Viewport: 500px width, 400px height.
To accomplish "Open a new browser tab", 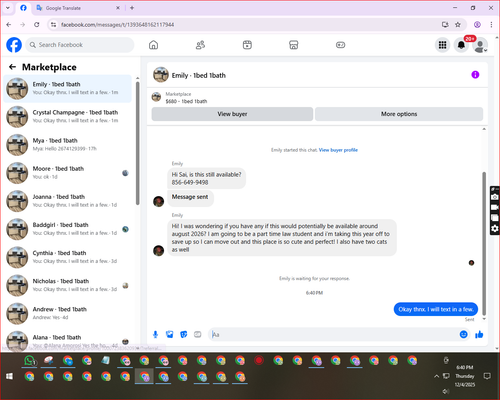I will pos(132,8).
